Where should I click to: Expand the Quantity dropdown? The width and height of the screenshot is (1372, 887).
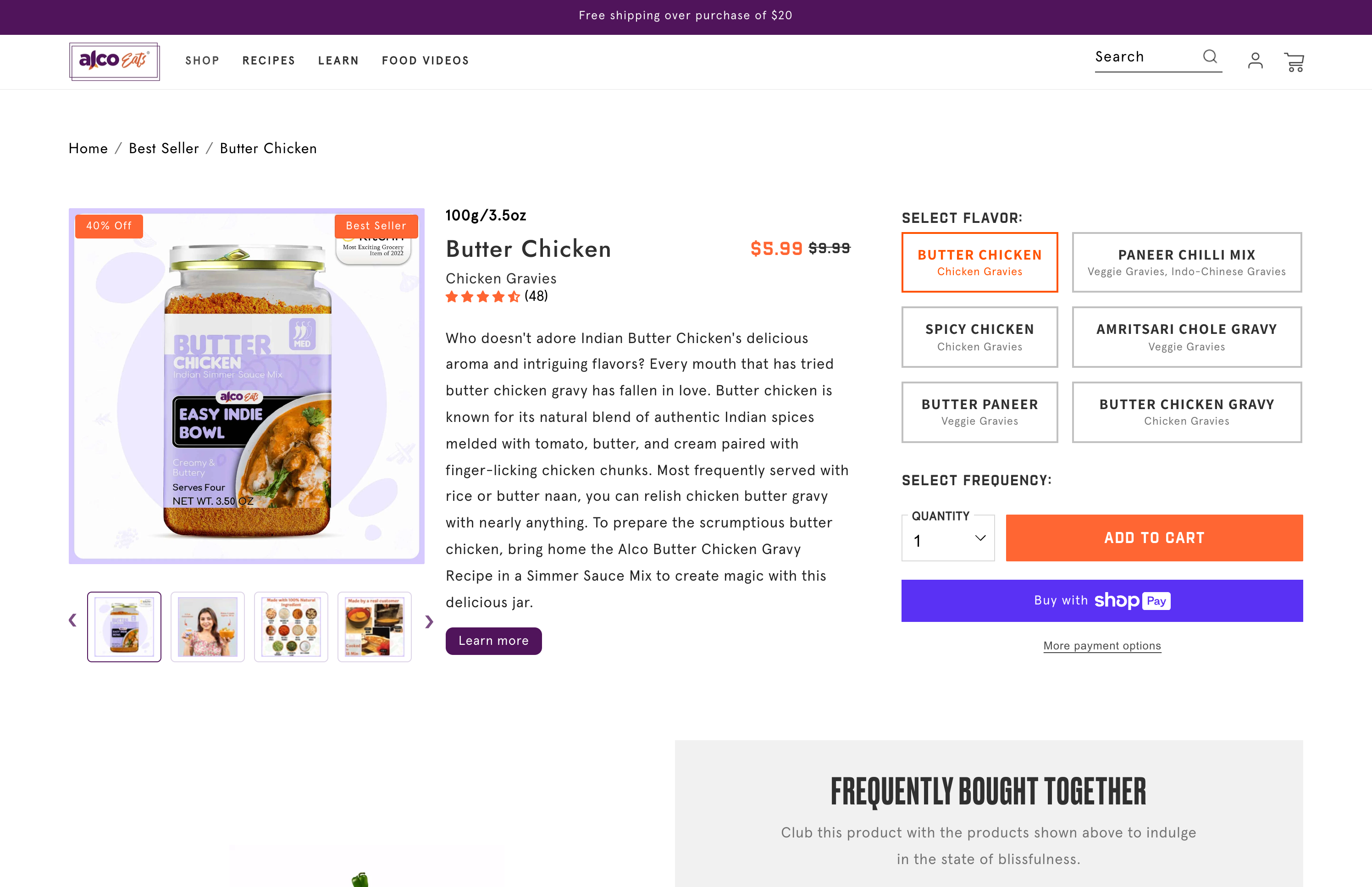[x=948, y=540]
